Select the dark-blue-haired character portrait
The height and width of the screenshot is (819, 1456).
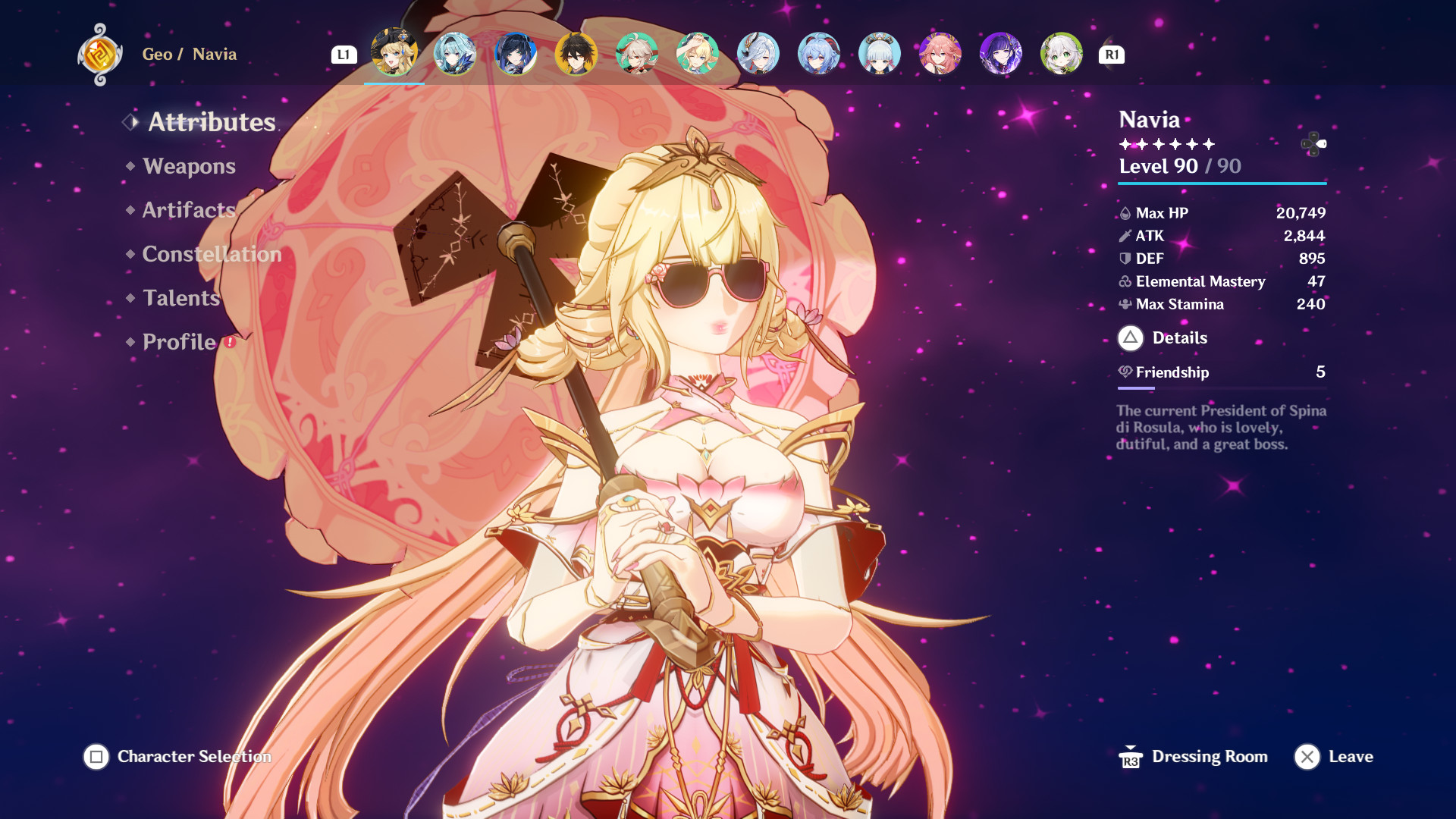pyautogui.click(x=515, y=54)
